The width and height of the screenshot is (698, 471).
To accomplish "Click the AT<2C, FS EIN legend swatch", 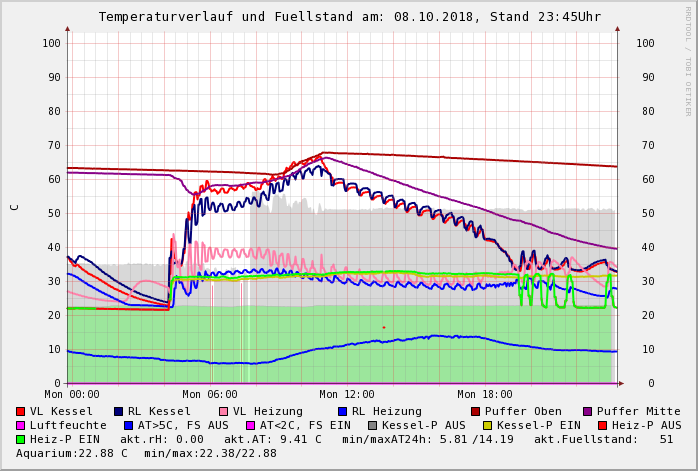I will [x=250, y=425].
